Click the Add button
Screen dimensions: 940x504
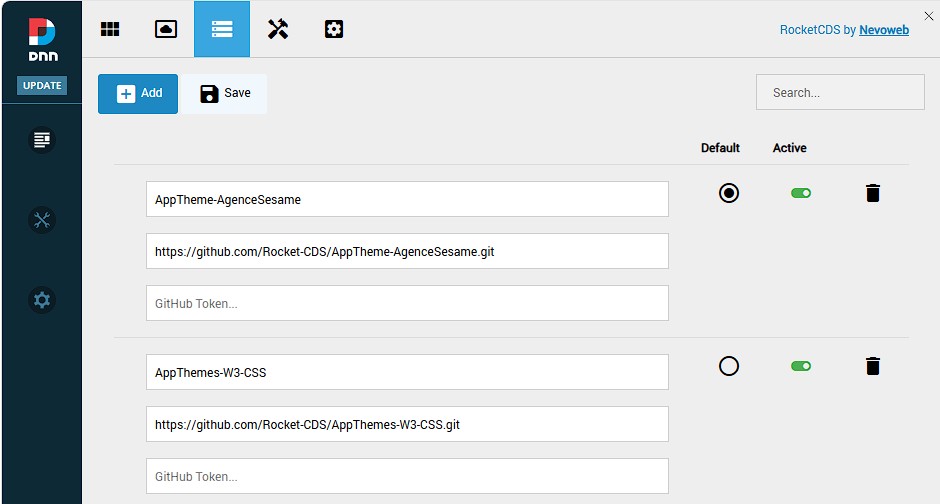(138, 93)
